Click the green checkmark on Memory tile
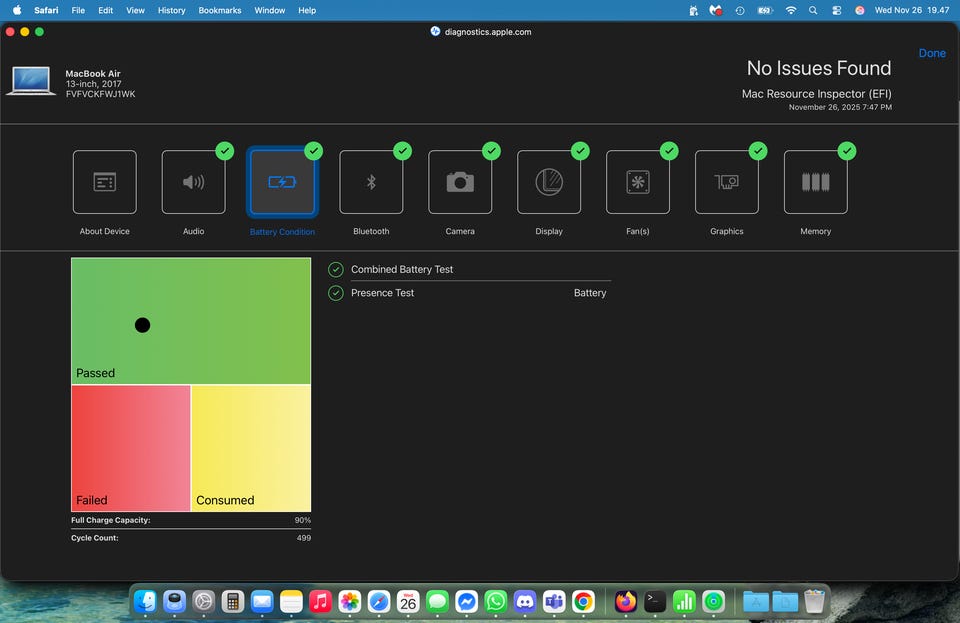 tap(847, 151)
